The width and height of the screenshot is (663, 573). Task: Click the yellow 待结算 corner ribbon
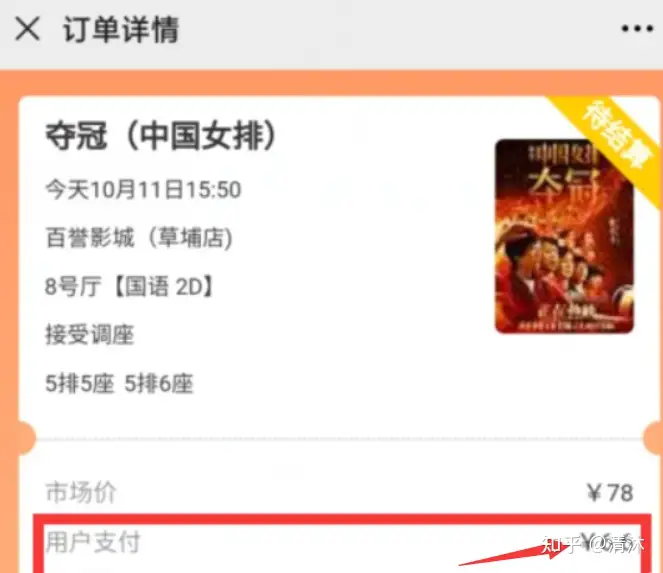[x=611, y=137]
